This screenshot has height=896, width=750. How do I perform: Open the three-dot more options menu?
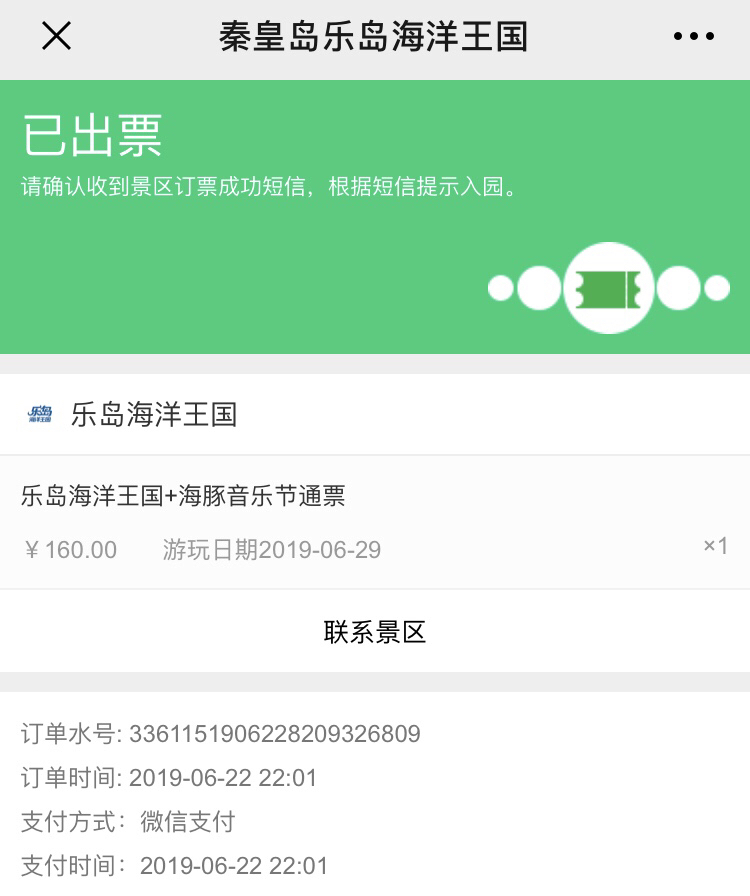[693, 36]
